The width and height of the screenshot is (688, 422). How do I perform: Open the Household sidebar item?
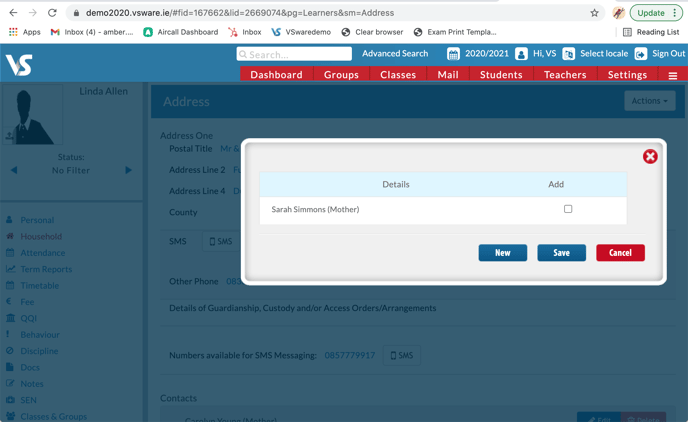(x=41, y=236)
